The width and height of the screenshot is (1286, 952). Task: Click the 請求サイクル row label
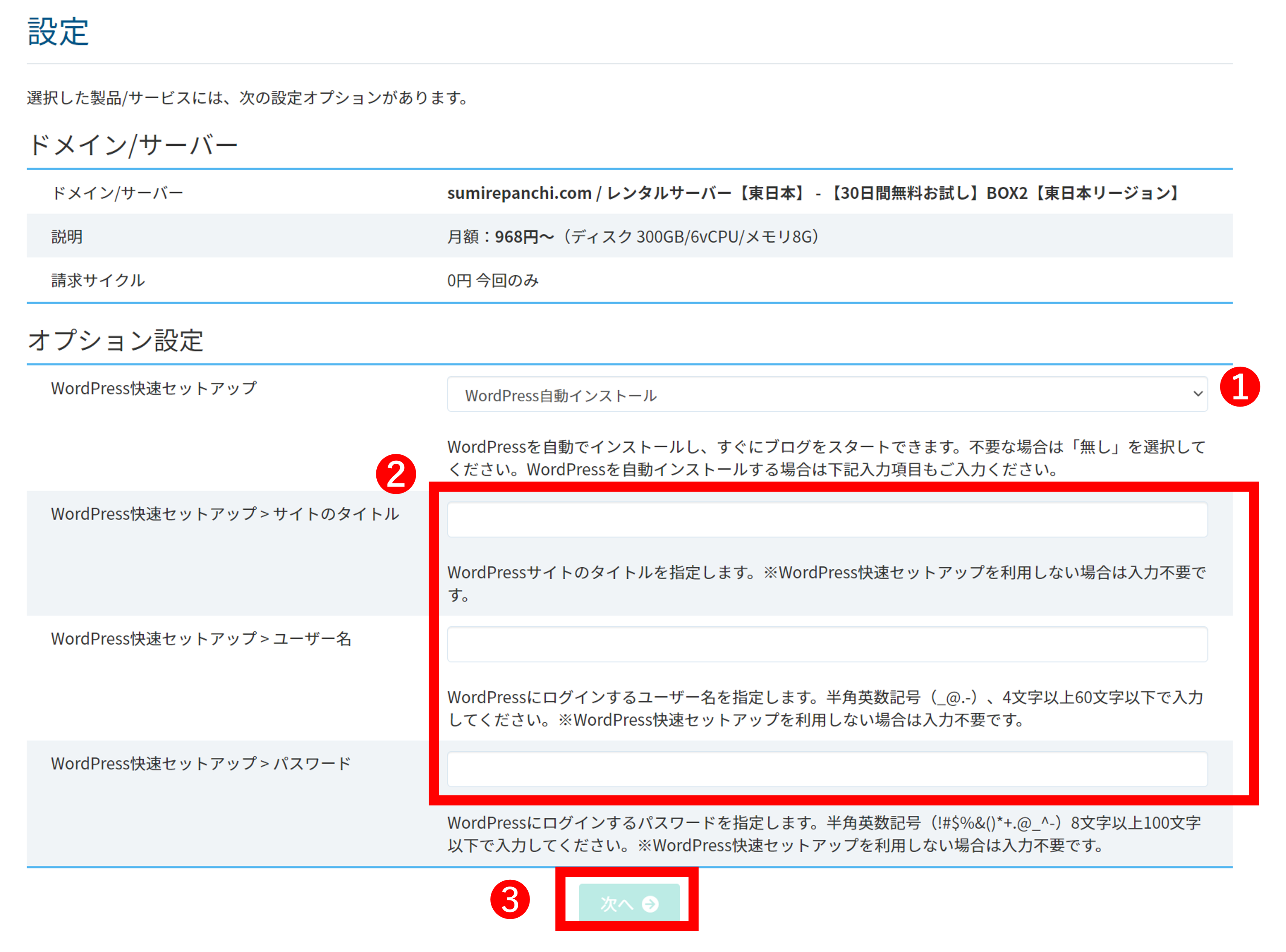[x=98, y=281]
